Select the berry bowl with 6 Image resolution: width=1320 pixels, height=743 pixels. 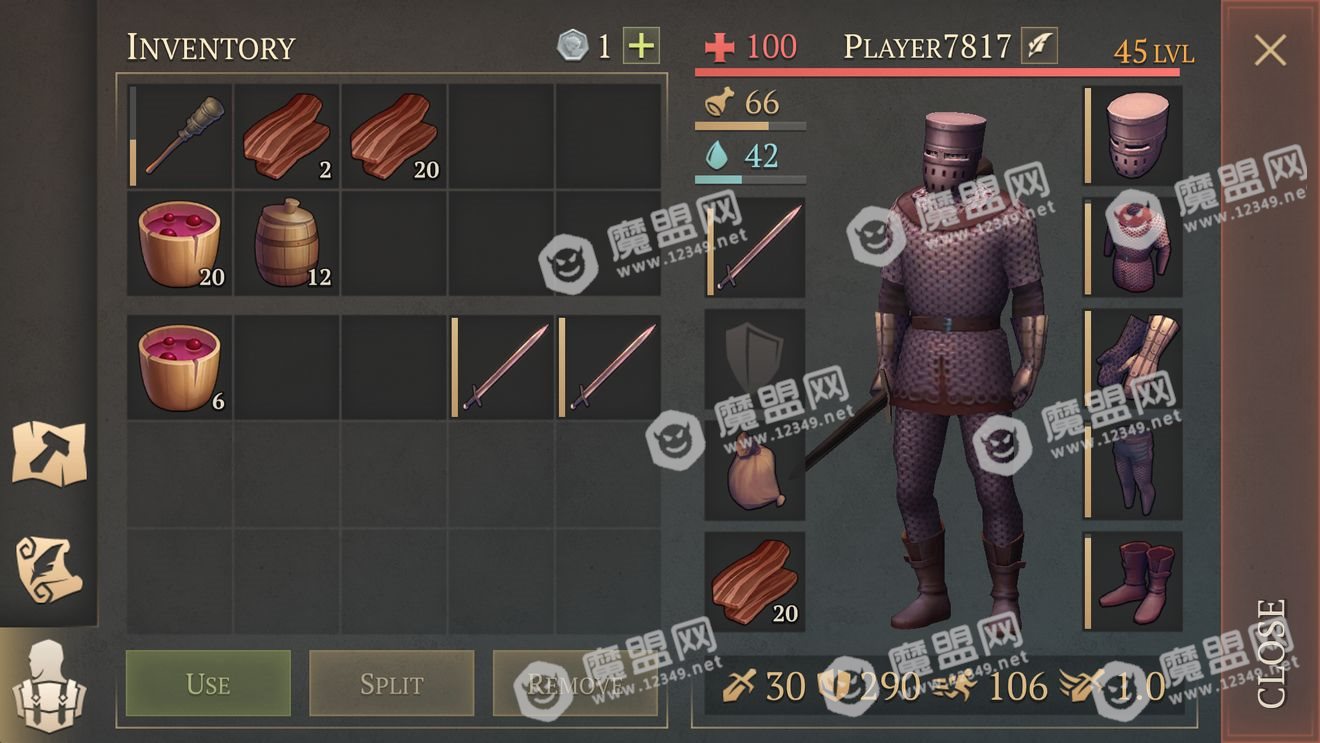coord(180,366)
